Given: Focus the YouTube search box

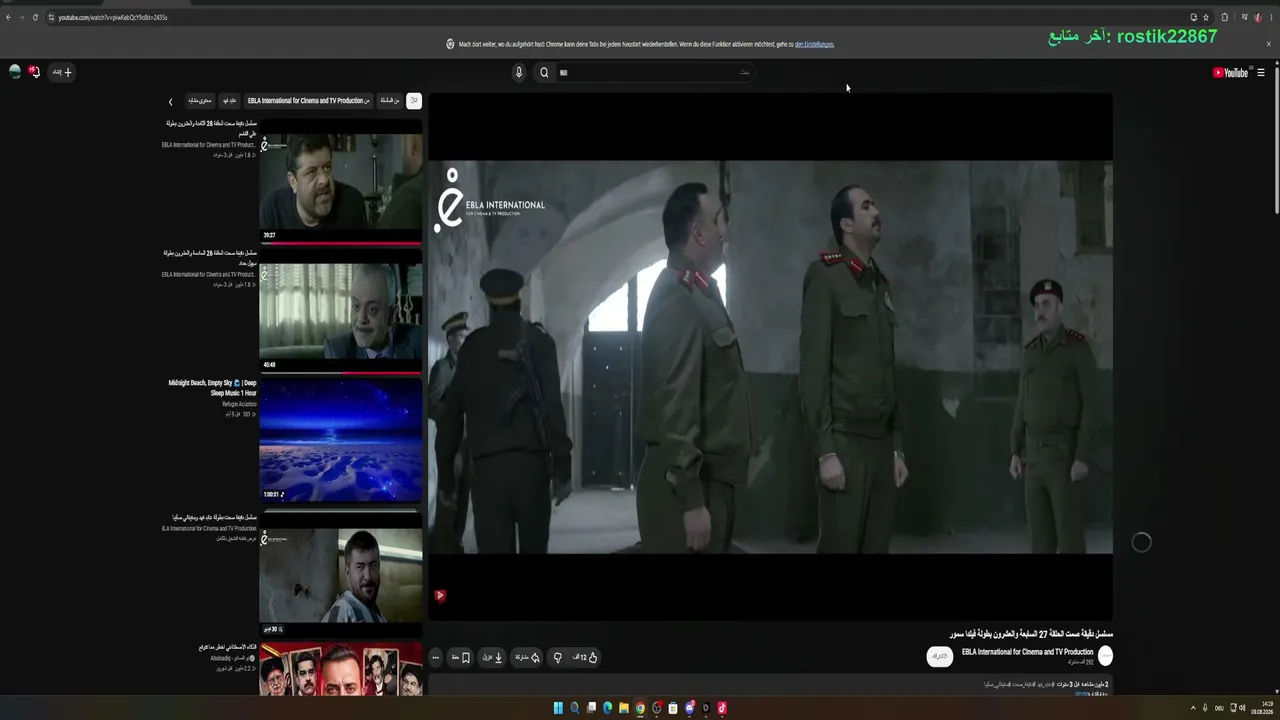Looking at the screenshot, I should 656,72.
